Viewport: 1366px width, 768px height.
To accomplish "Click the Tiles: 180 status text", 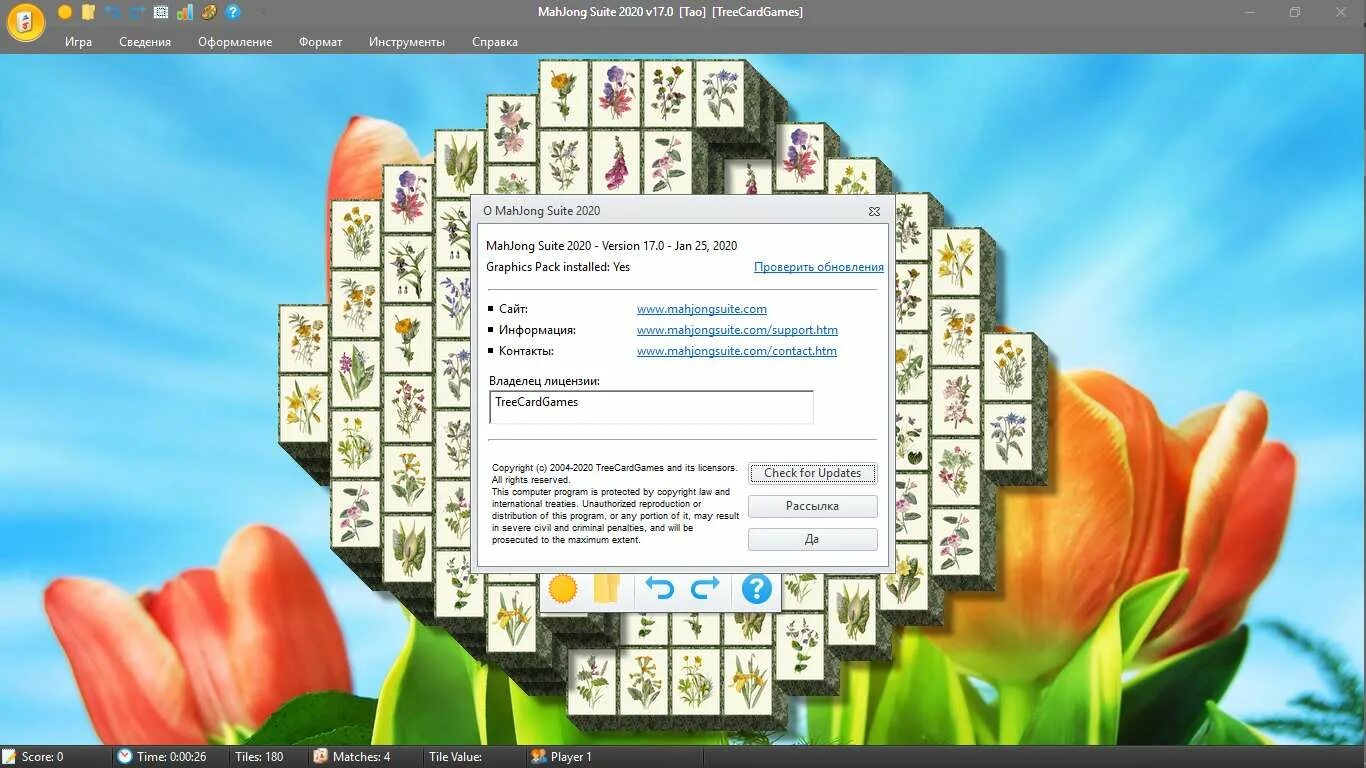I will point(259,757).
